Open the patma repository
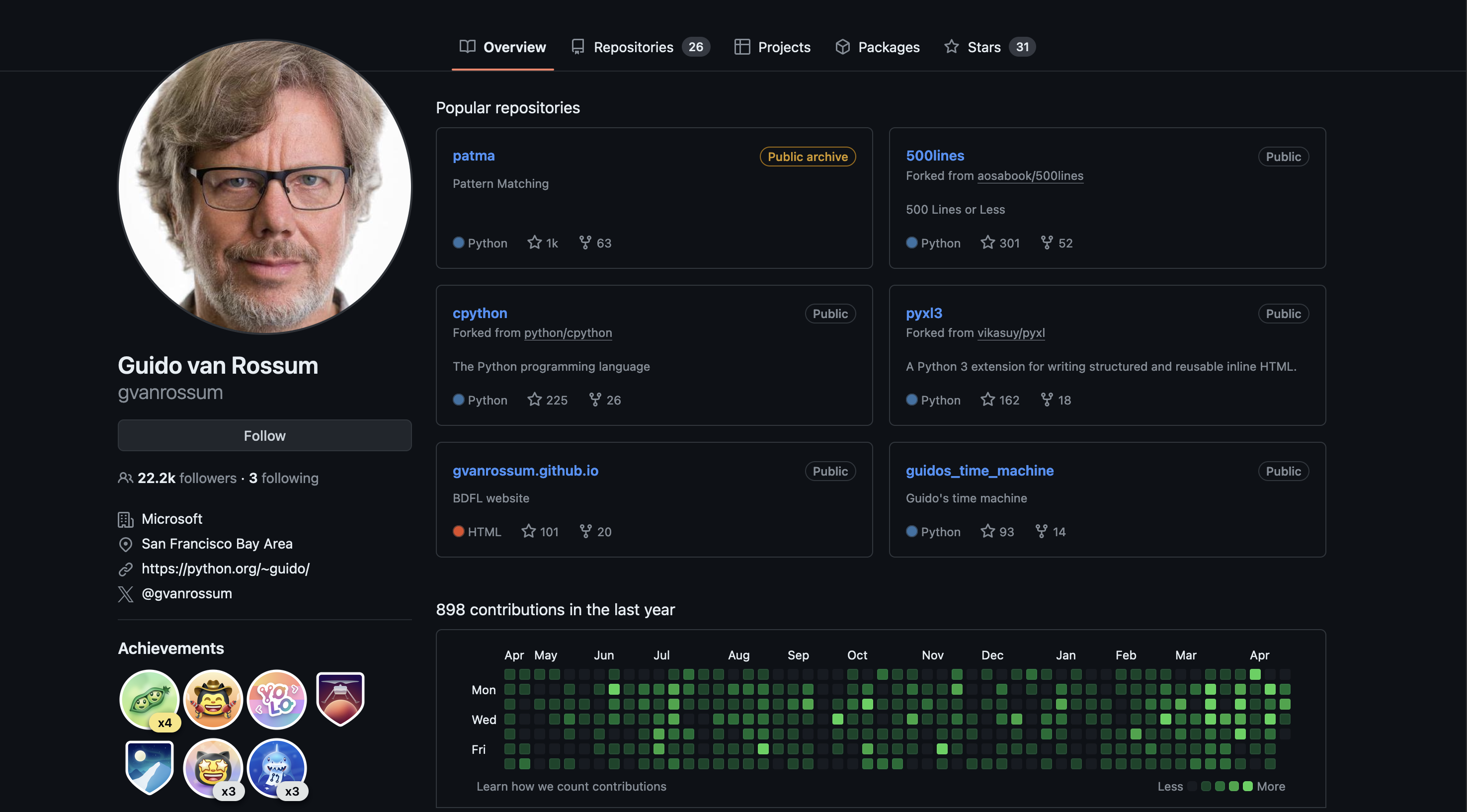The width and height of the screenshot is (1467, 812). point(474,156)
